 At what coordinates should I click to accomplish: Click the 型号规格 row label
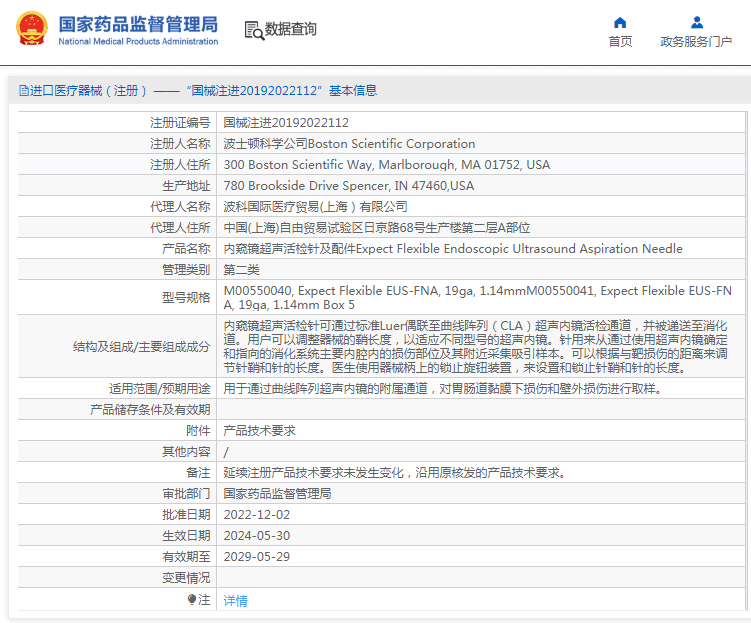pos(186,297)
